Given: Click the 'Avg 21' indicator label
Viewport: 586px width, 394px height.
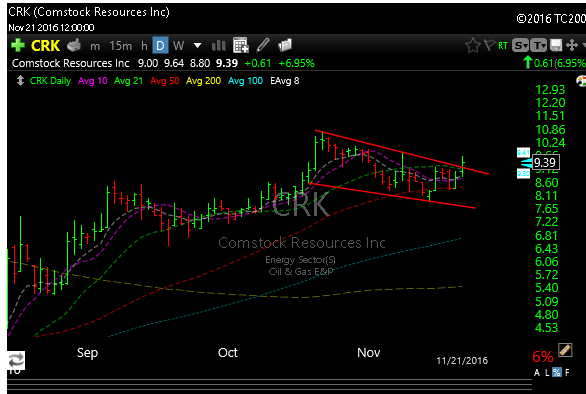Looking at the screenshot, I should click(x=129, y=81).
